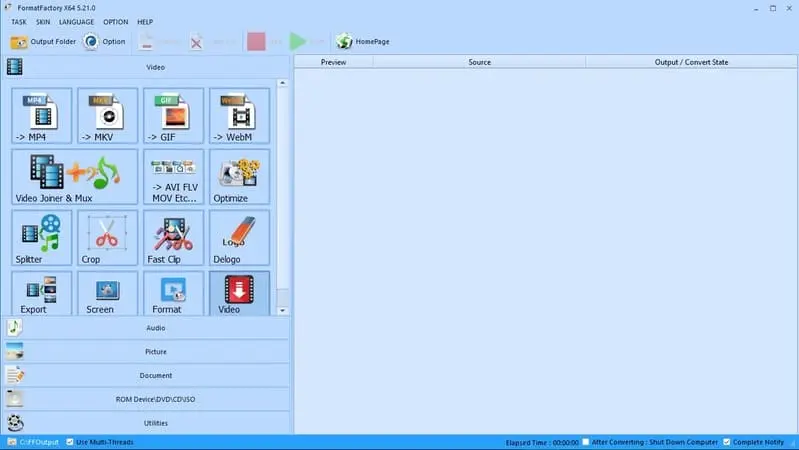Open the Option settings toolbar button
The image size is (799, 450).
[104, 42]
